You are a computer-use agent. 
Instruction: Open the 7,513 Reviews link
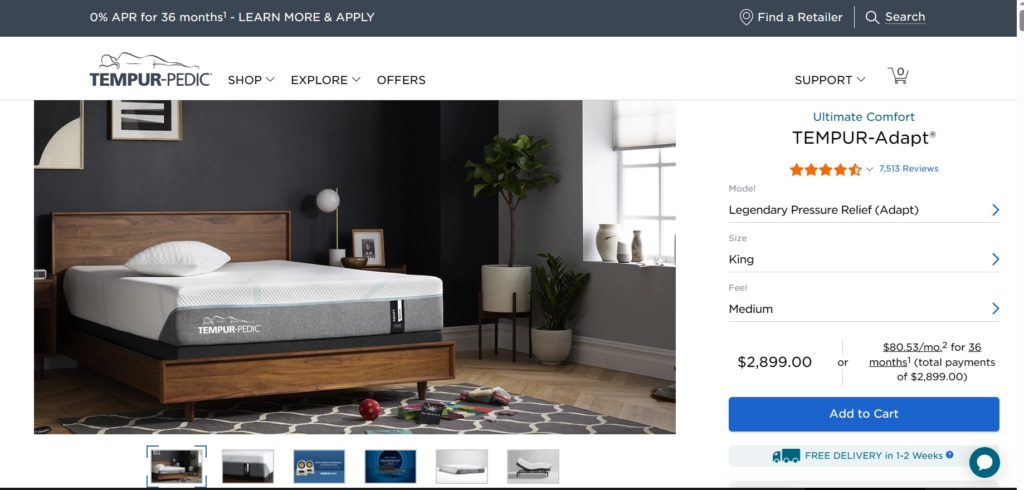click(908, 169)
